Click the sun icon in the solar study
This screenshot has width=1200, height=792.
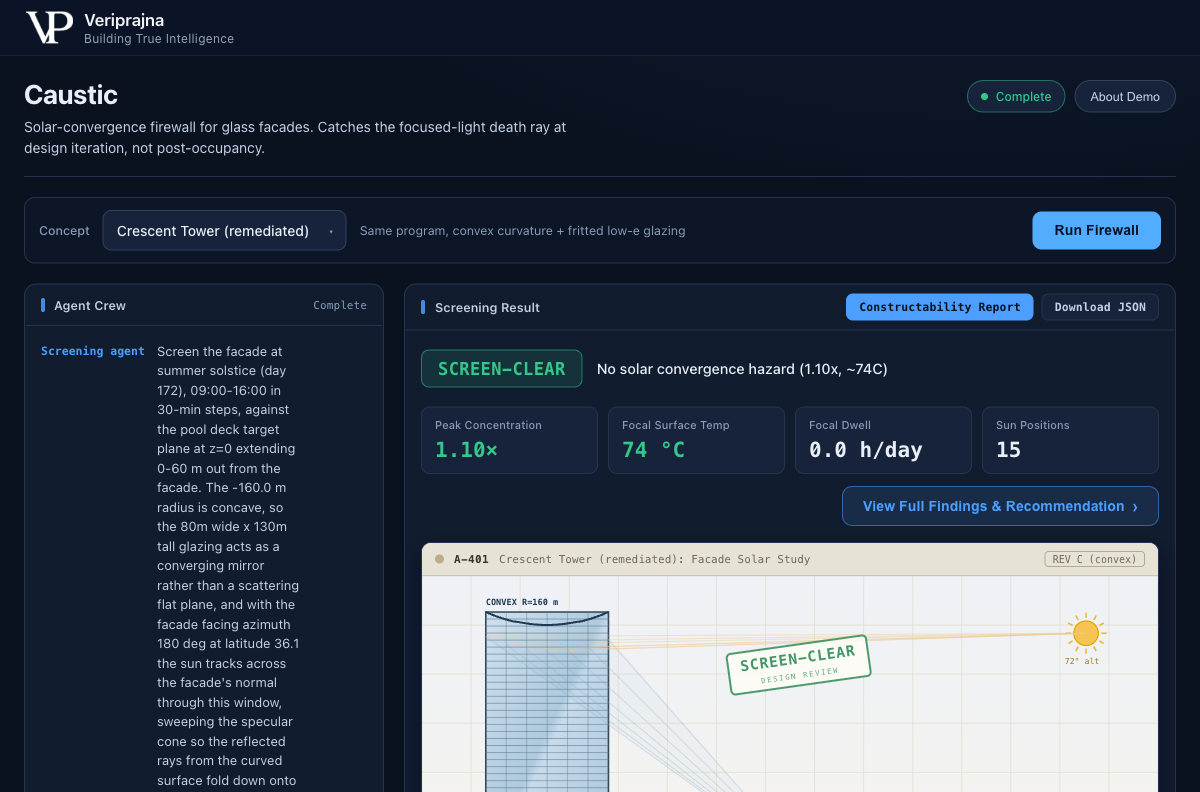(1085, 633)
